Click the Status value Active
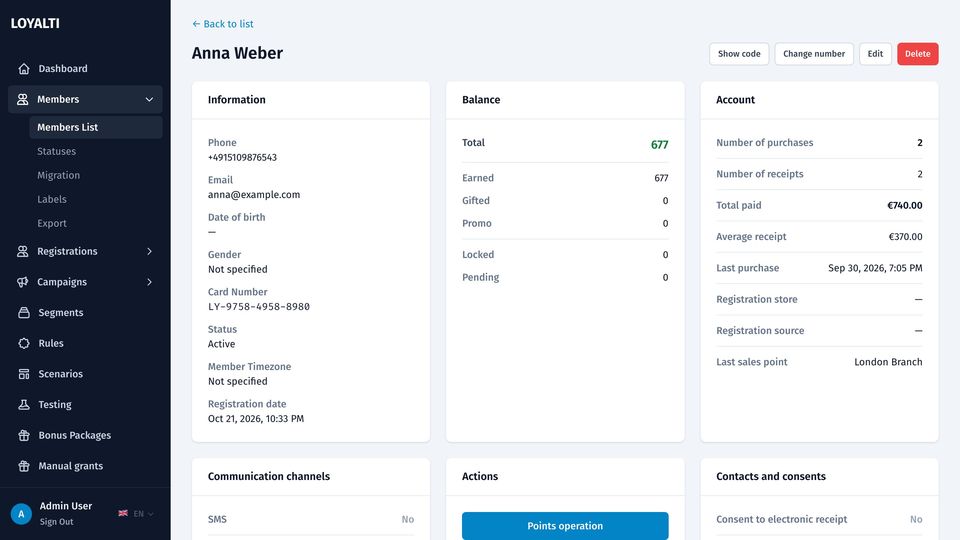Viewport: 960px width, 540px height. (222, 344)
